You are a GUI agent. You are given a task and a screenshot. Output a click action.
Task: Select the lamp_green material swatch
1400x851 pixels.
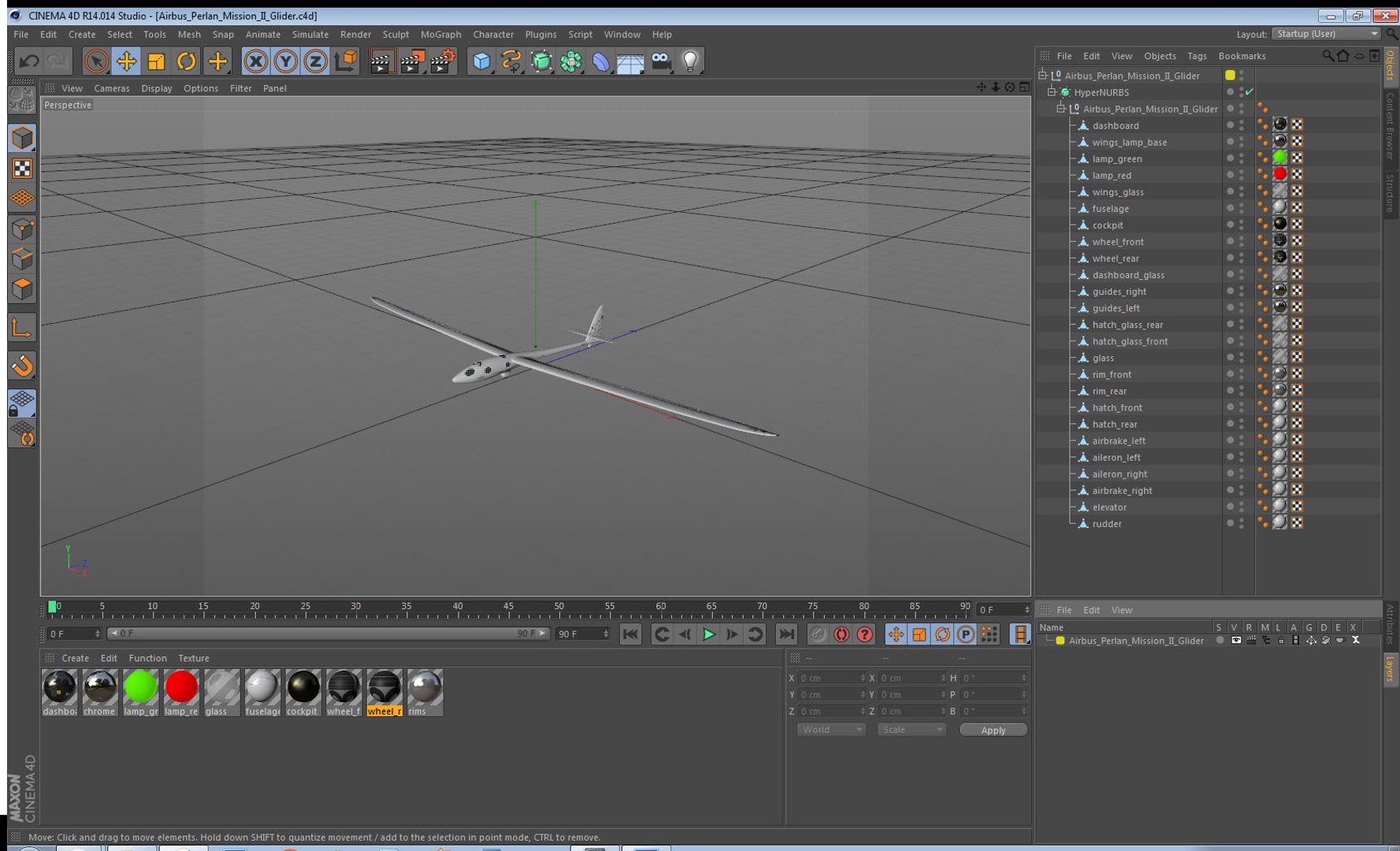coord(140,693)
